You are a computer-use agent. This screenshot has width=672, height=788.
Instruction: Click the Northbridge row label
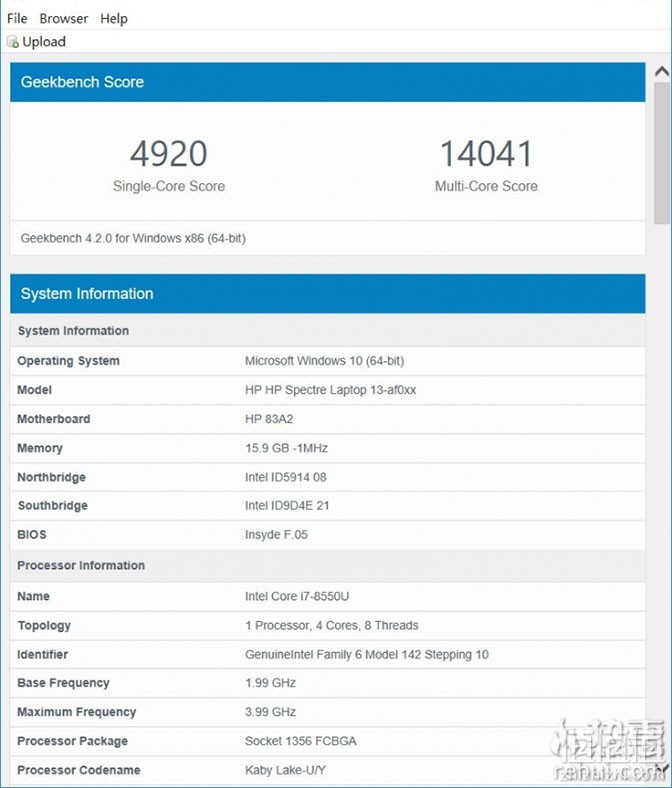point(51,477)
